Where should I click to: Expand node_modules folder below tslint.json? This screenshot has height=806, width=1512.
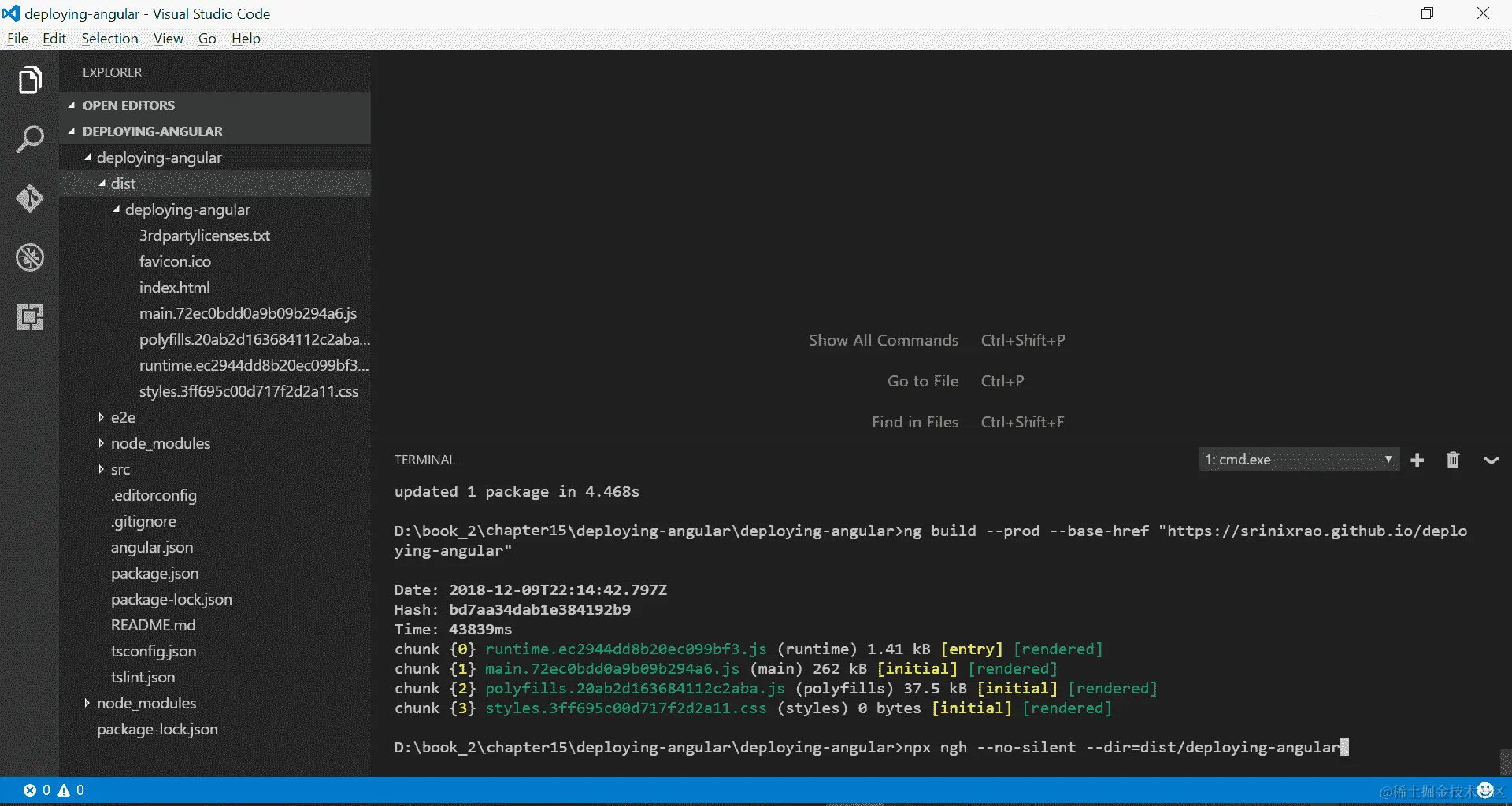[x=87, y=703]
